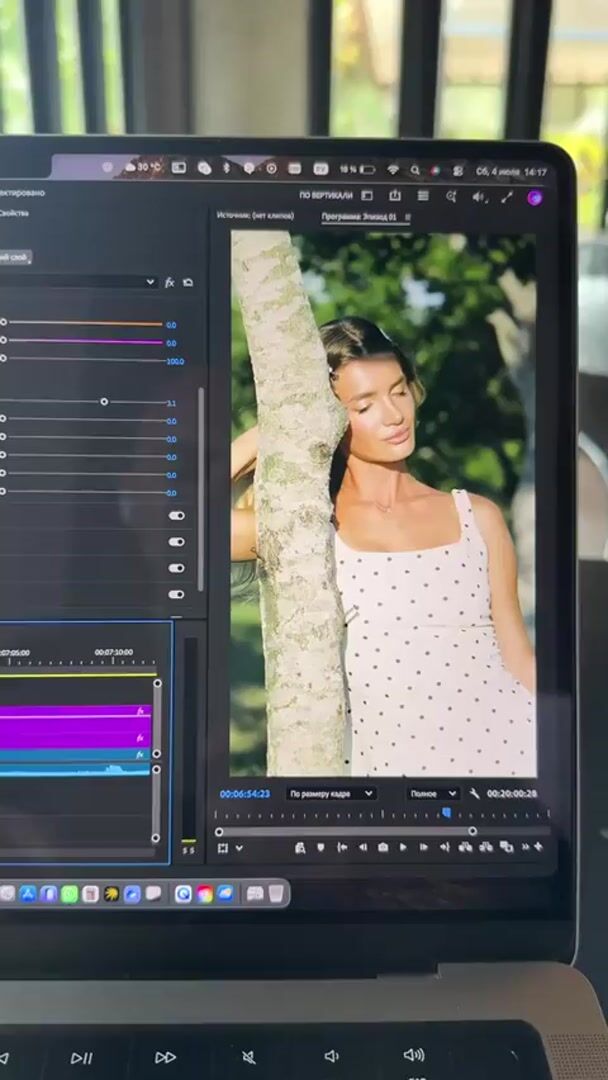Click the export share icon in header
Screen dimensions: 608x1080
pyautogui.click(x=395, y=196)
